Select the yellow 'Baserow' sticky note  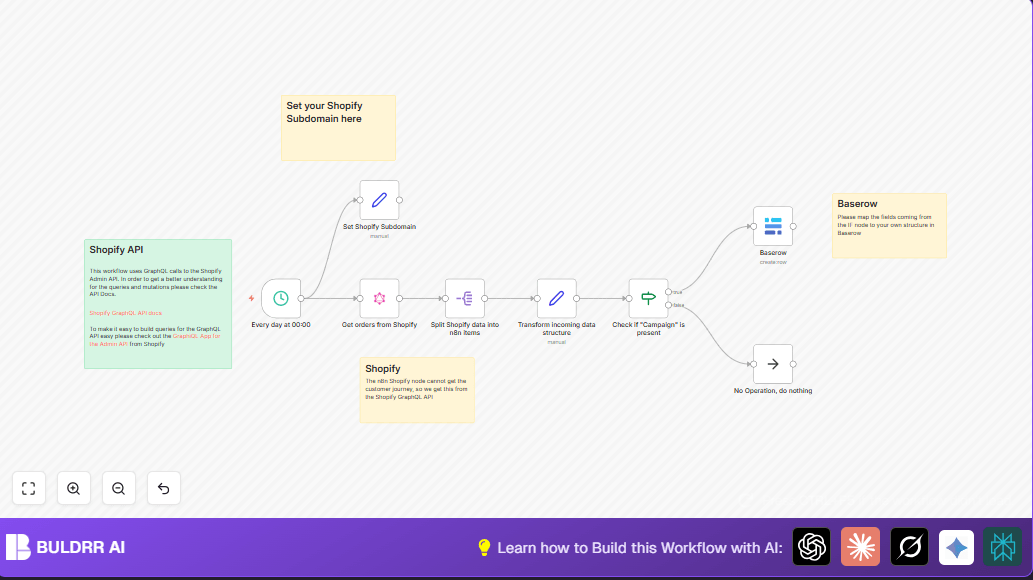[x=889, y=225]
